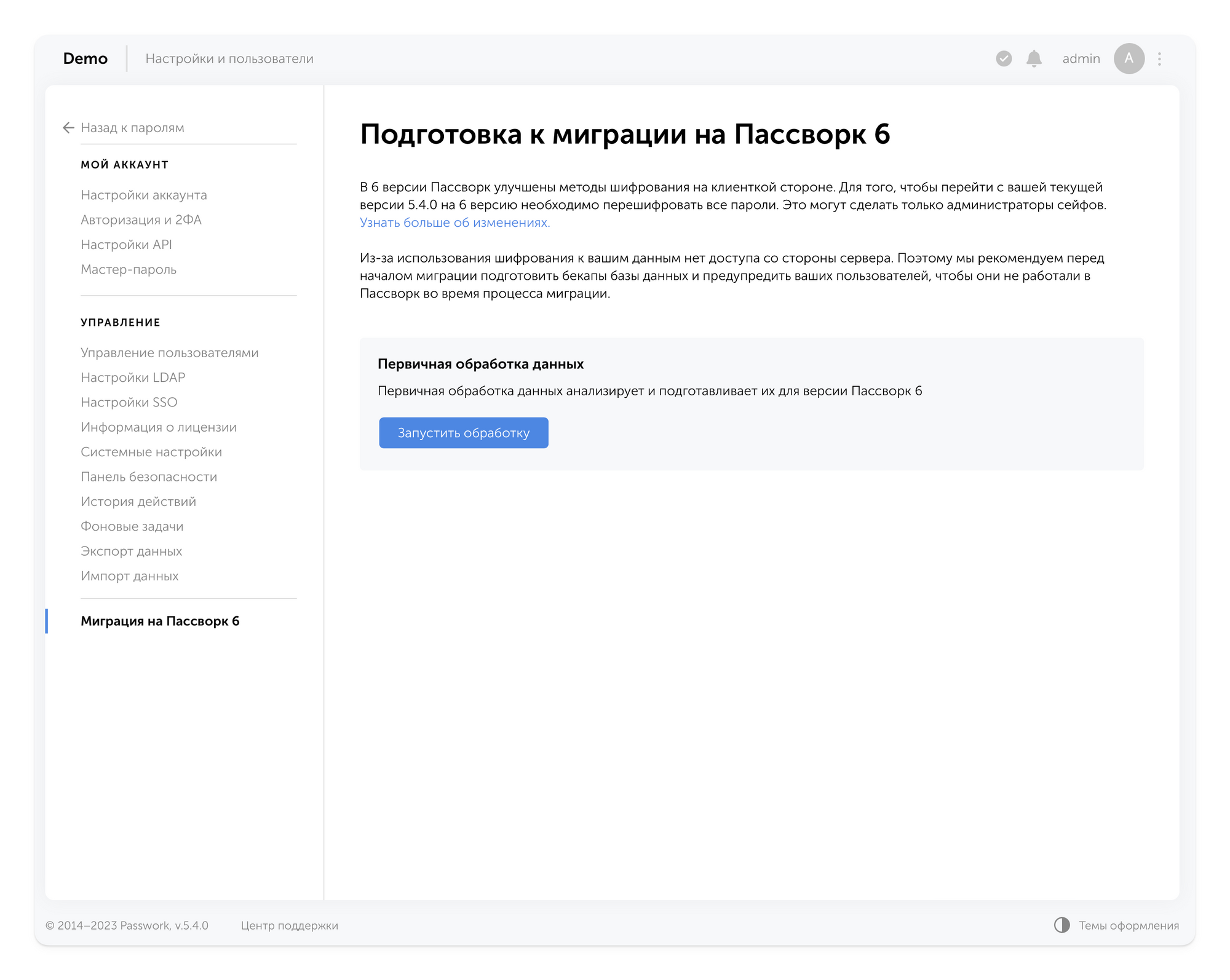The height and width of the screenshot is (980, 1230).
Task: Open the admin avatar menu
Action: 1129,58
